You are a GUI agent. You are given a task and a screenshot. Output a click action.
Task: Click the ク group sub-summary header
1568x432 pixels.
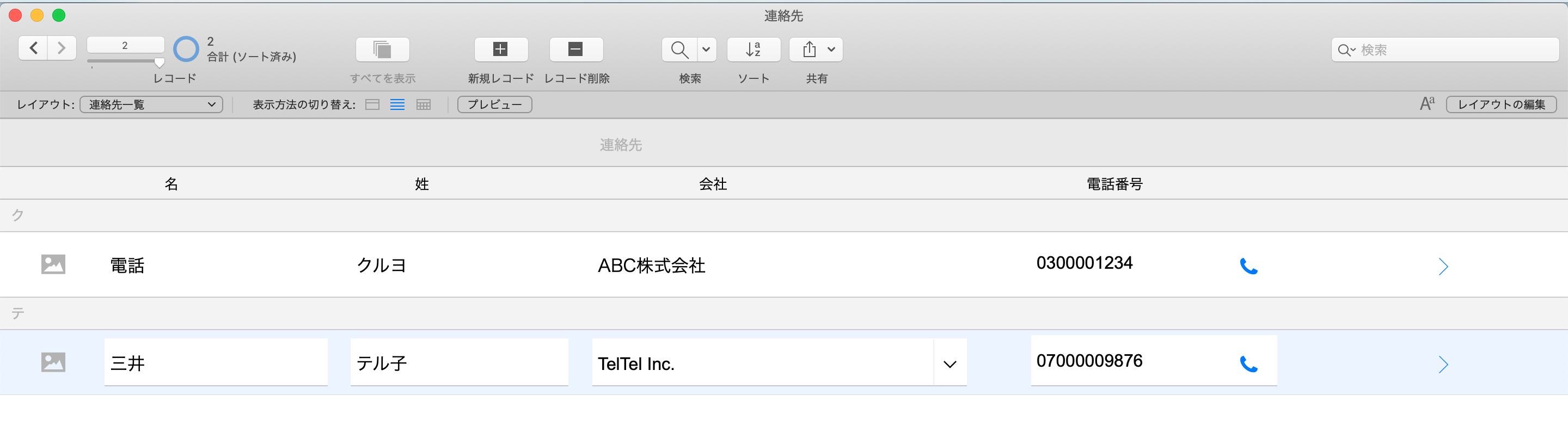pos(784,215)
